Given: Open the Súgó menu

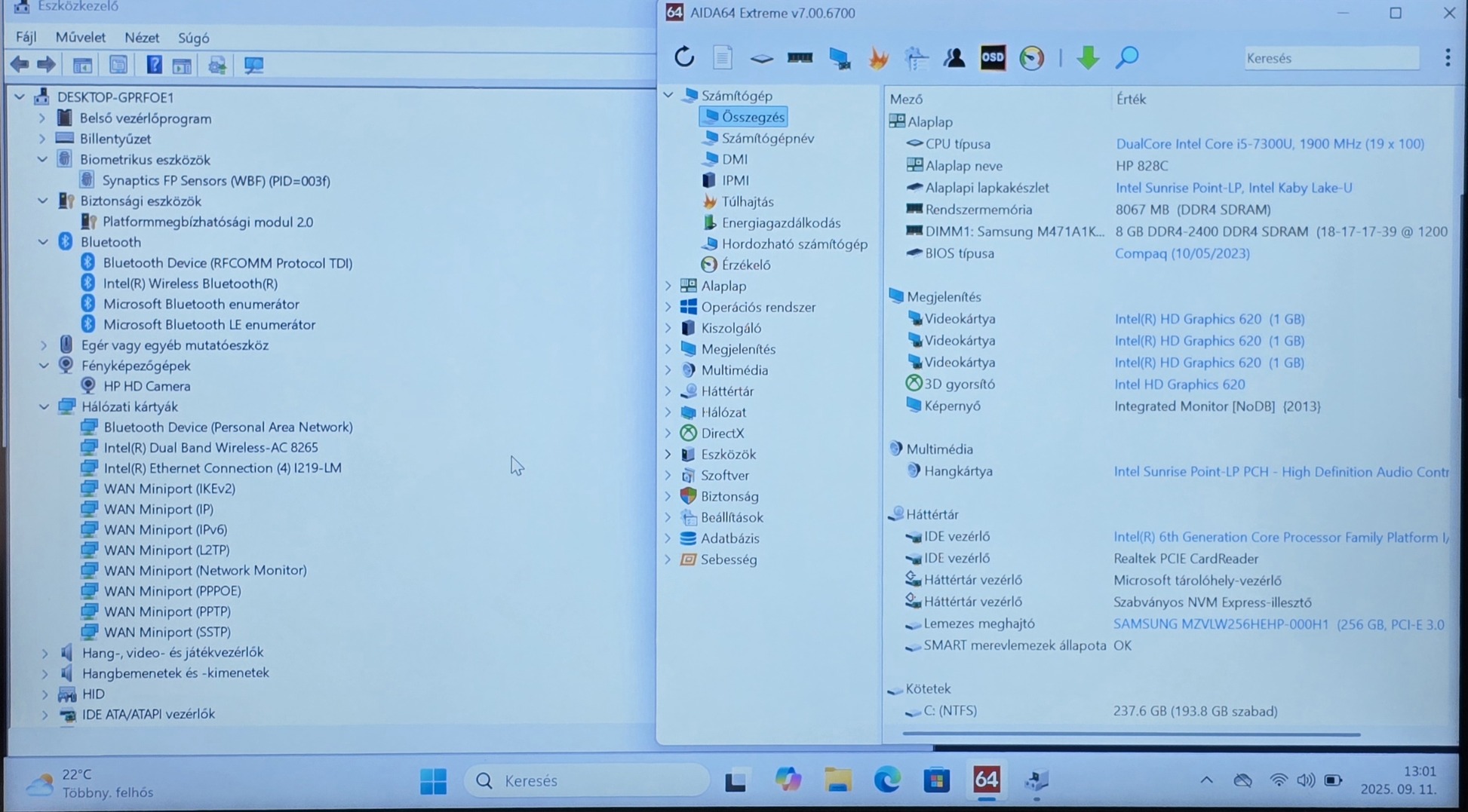Looking at the screenshot, I should pyautogui.click(x=194, y=38).
